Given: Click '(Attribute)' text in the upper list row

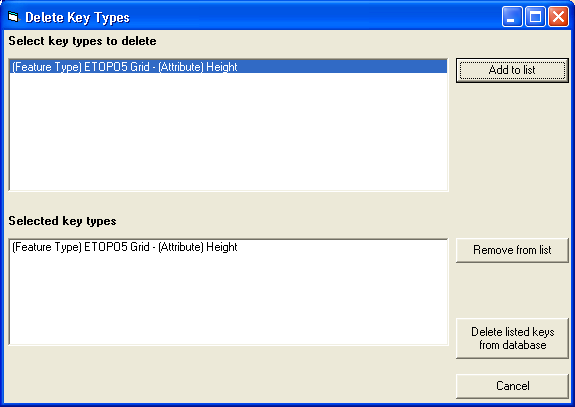Looking at the screenshot, I should (x=180, y=67).
